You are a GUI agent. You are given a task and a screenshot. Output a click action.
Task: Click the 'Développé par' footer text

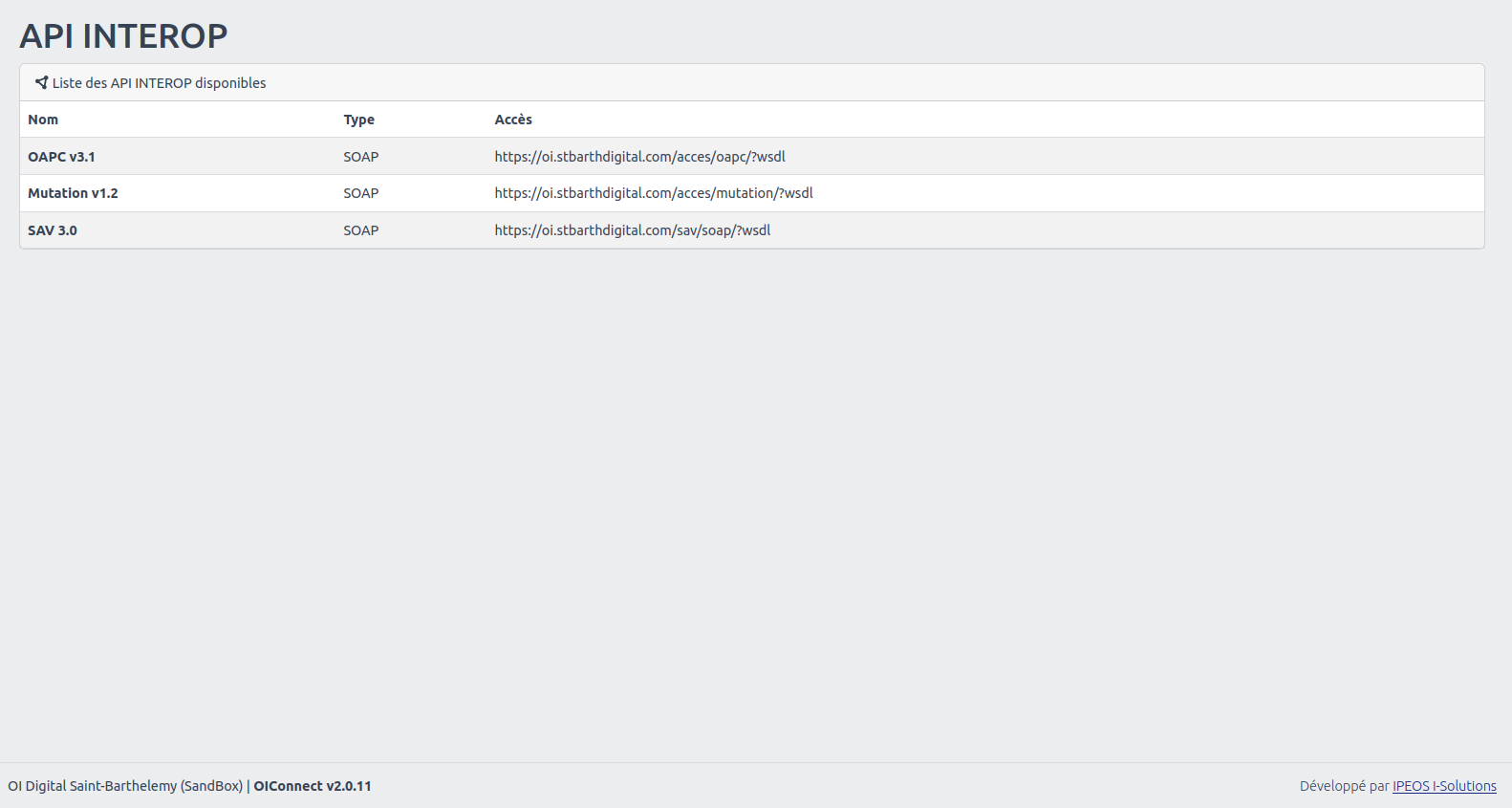click(1344, 786)
